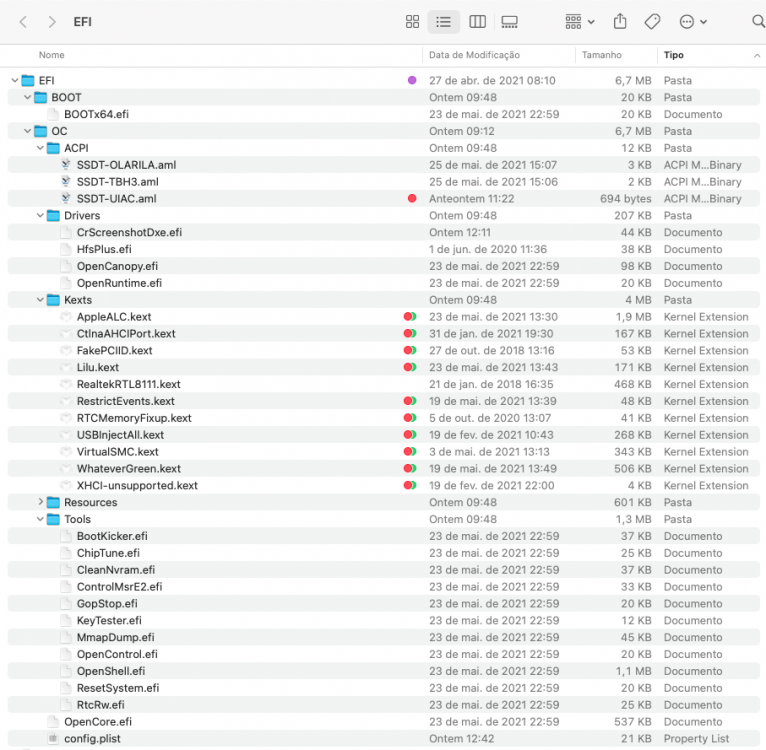
Task: Reverse sort order using Tipo arrow
Action: coord(757,56)
